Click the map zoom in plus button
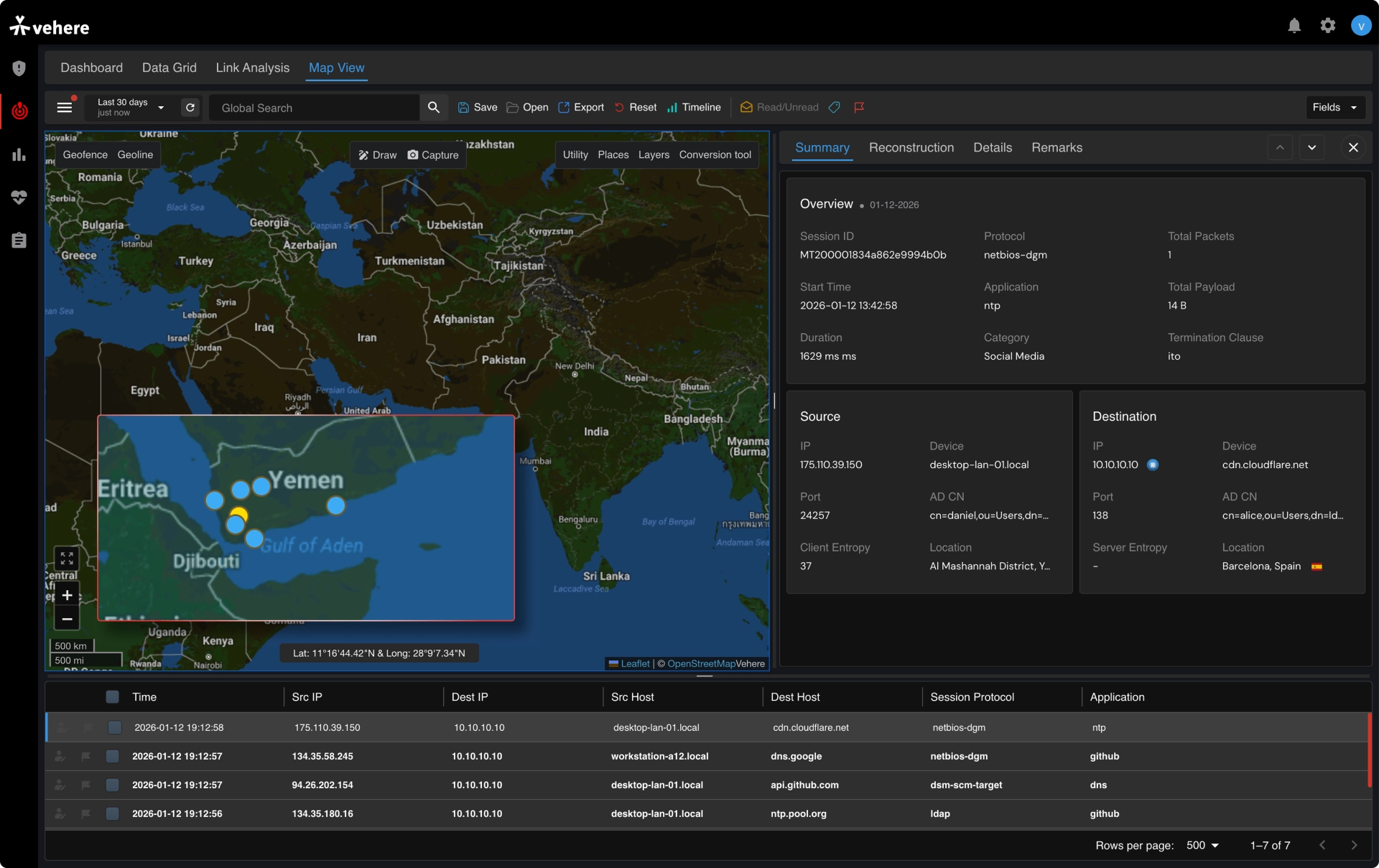 (67, 595)
